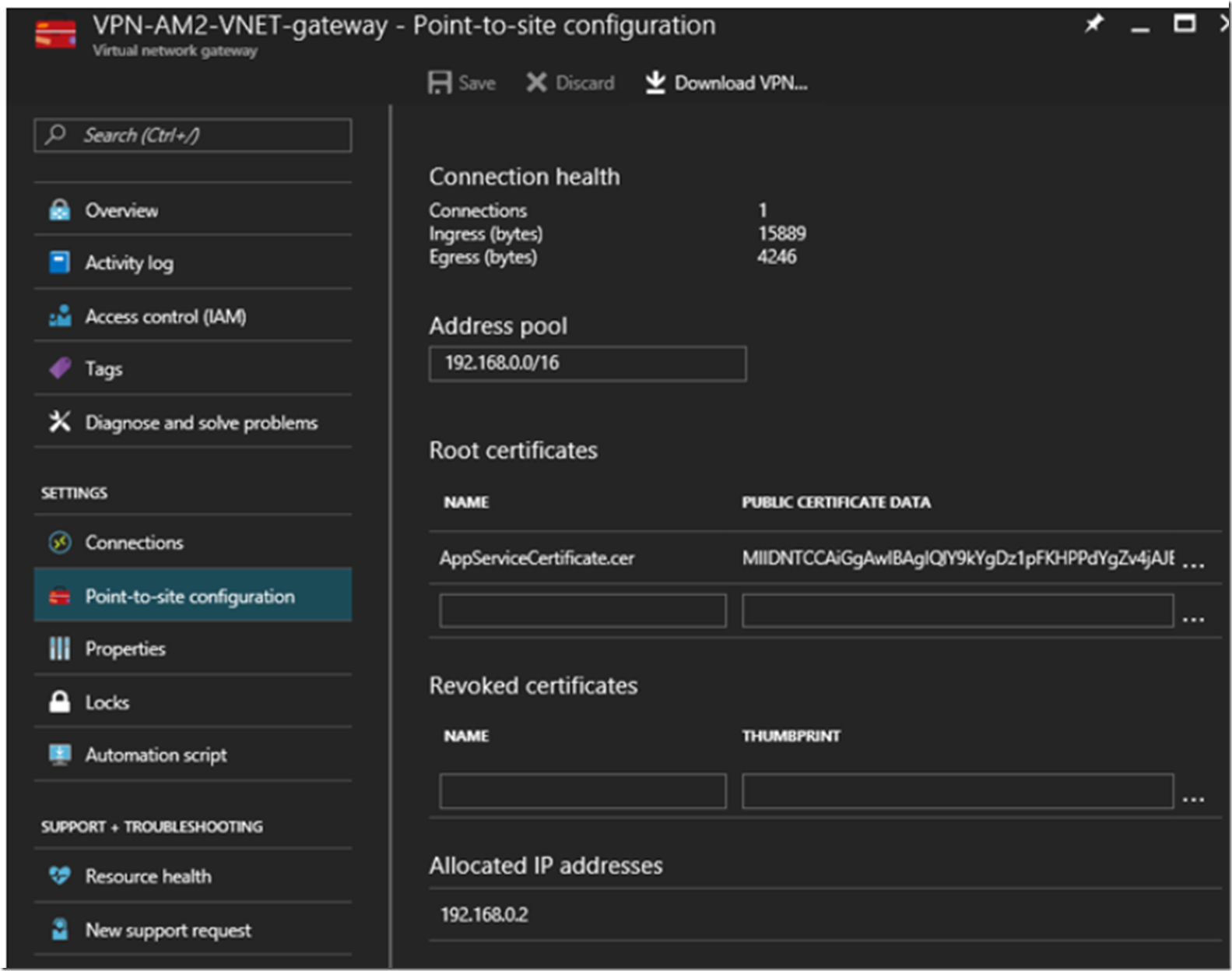
Task: Click the Connections count value 1
Action: pos(763,209)
